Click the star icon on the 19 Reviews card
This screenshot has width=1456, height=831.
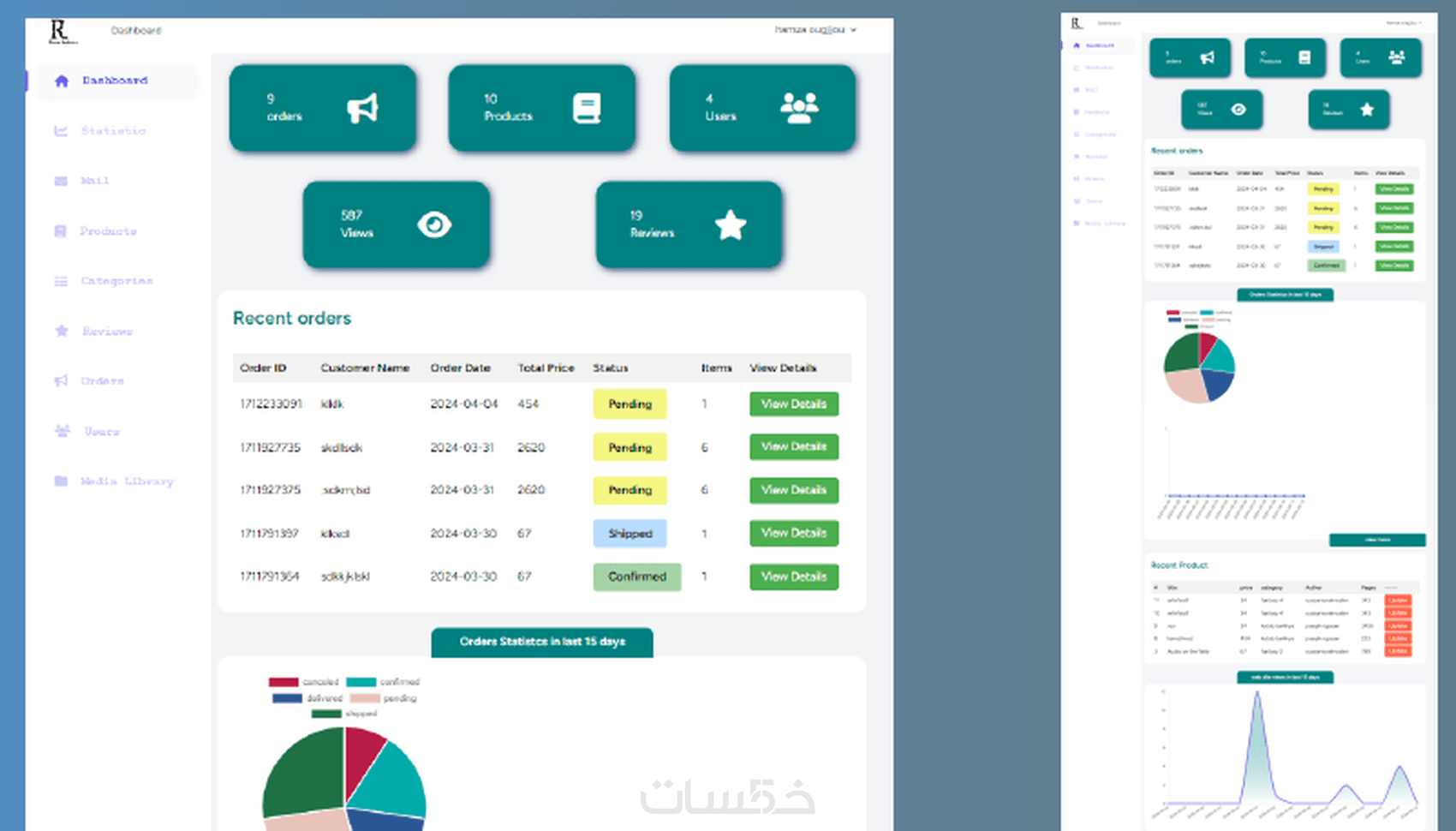coord(731,224)
